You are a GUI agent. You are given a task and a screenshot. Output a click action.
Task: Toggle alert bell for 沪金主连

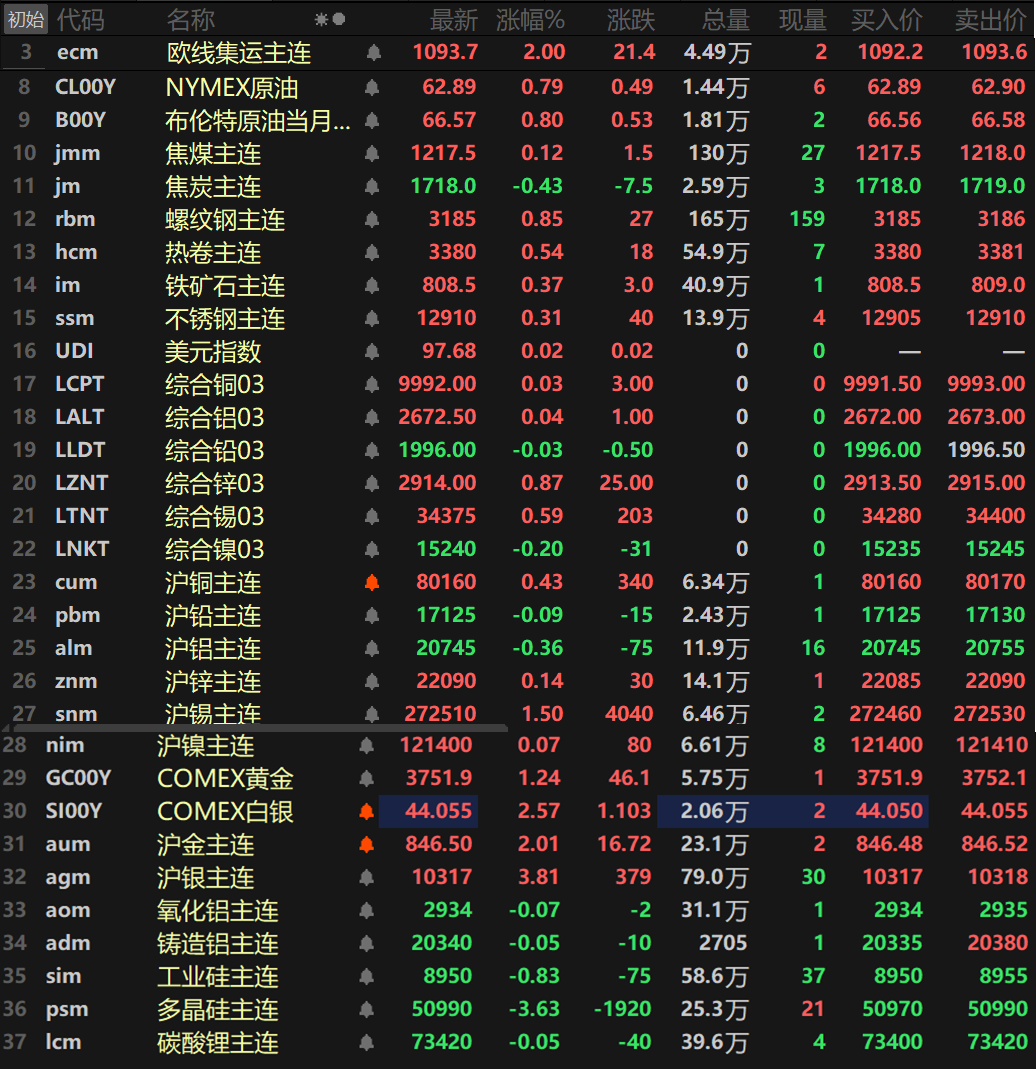click(366, 844)
